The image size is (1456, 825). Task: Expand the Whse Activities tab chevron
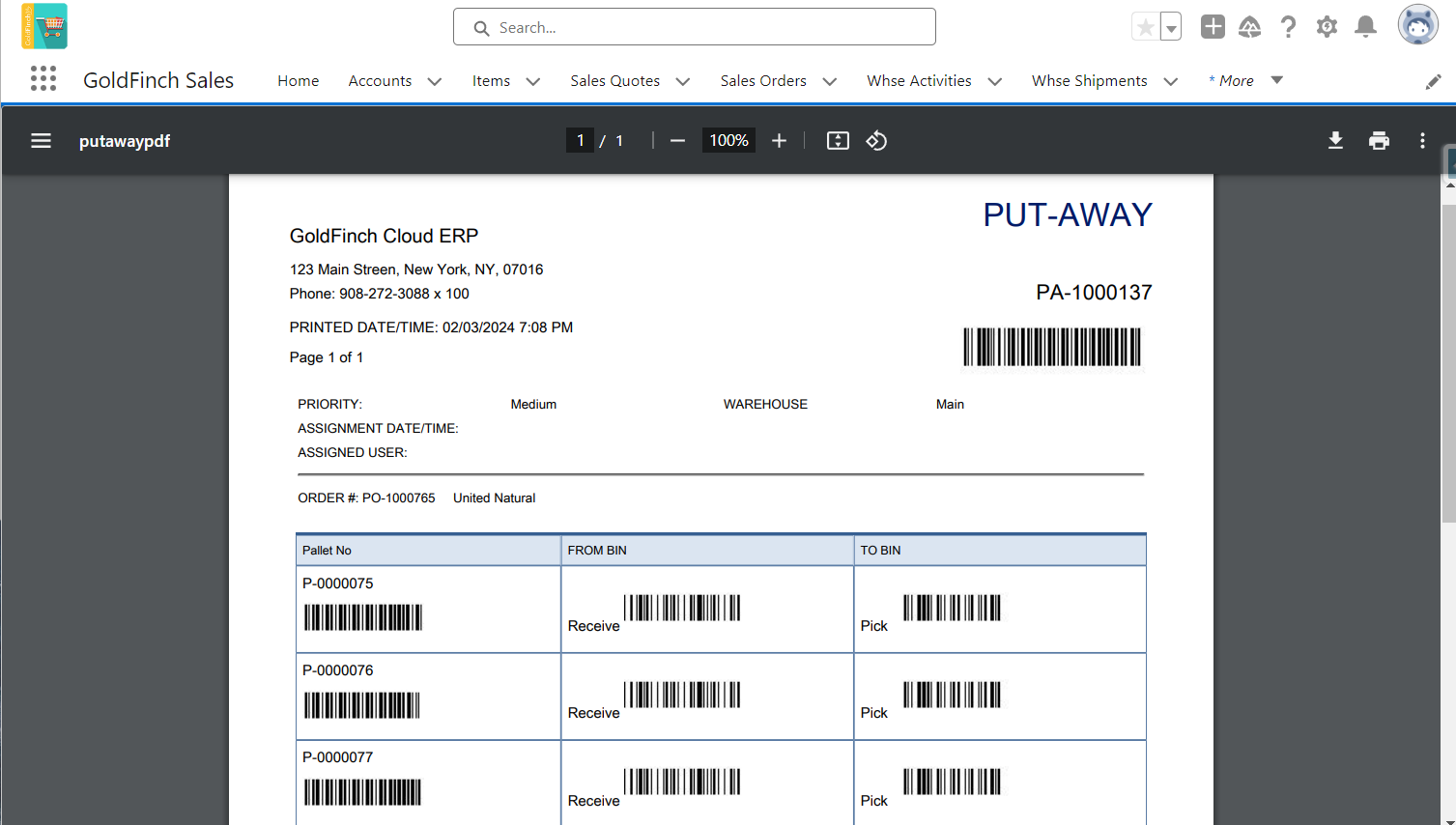pos(994,82)
